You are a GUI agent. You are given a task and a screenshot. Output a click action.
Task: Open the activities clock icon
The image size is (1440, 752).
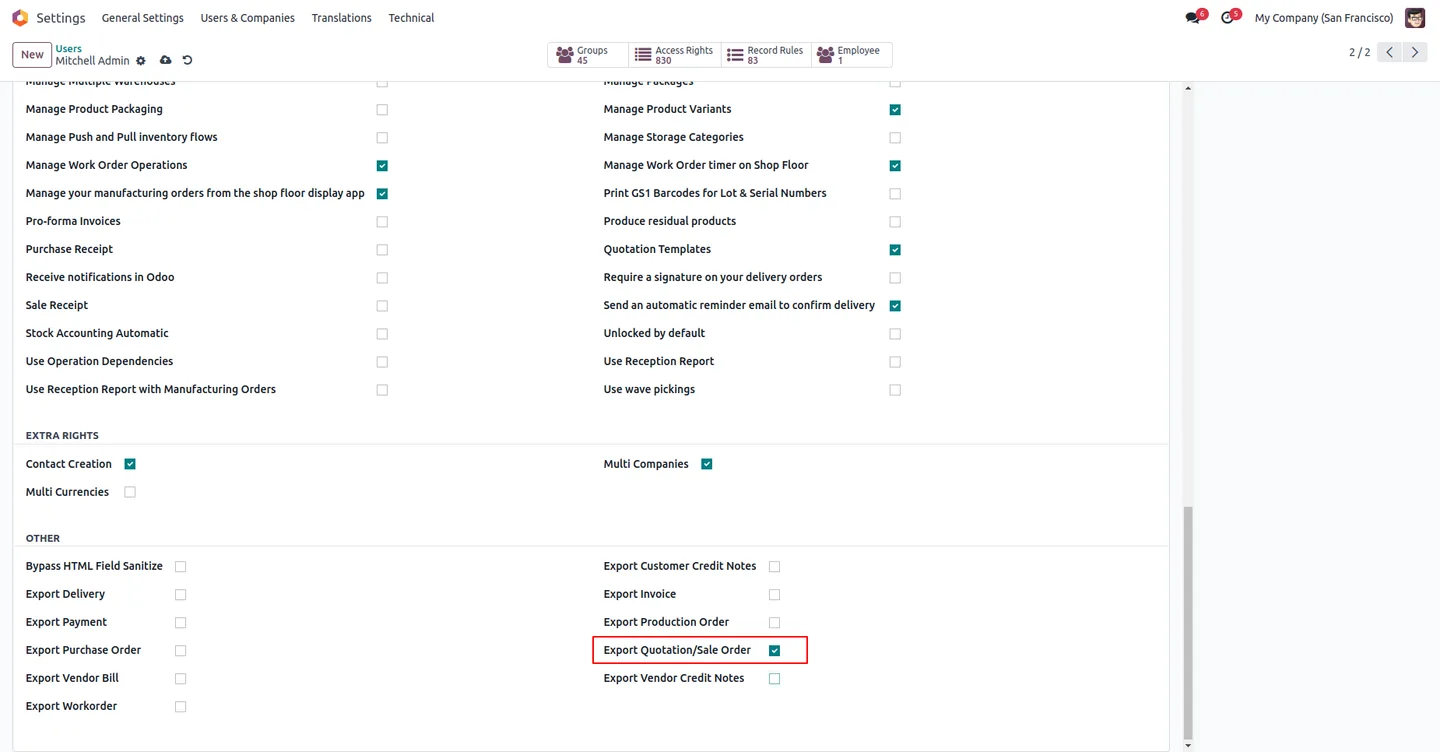pos(1228,18)
